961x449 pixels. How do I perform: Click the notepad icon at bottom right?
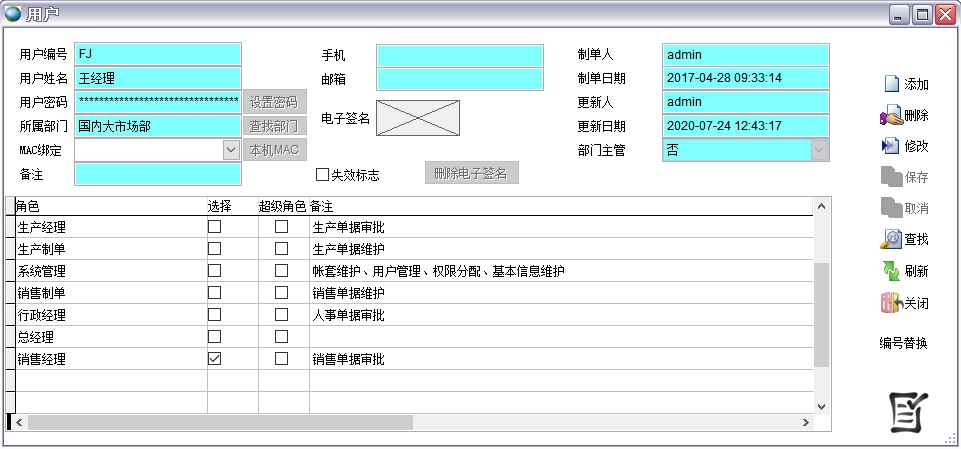909,412
